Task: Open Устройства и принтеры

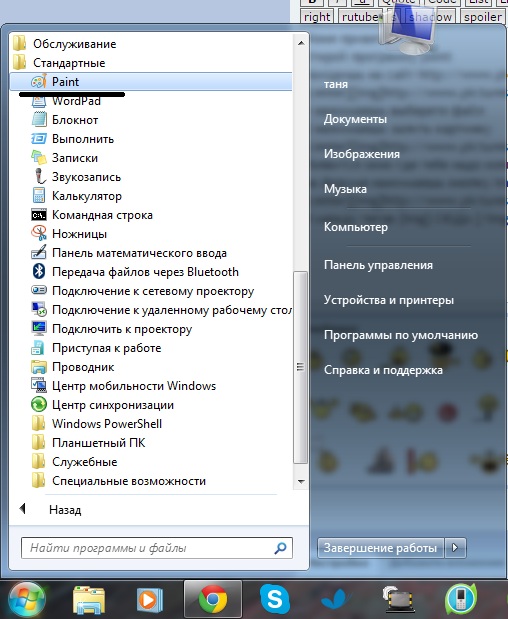Action: coord(389,300)
